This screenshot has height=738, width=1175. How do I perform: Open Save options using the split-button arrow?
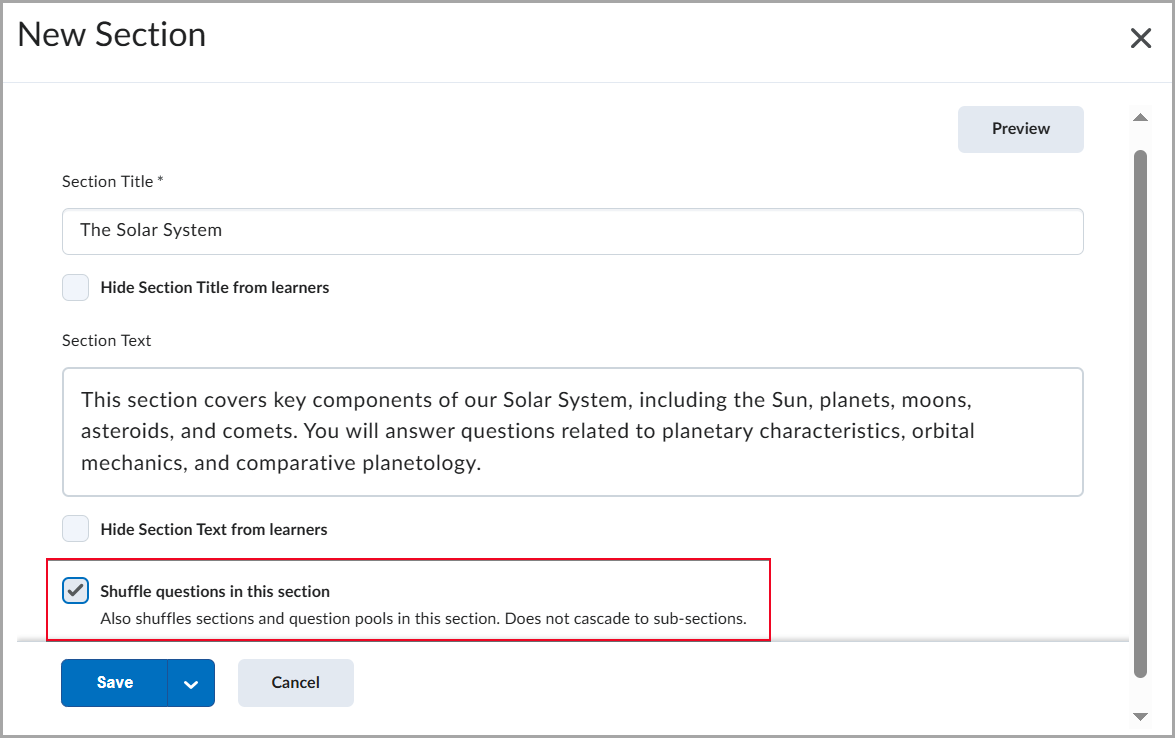point(190,682)
